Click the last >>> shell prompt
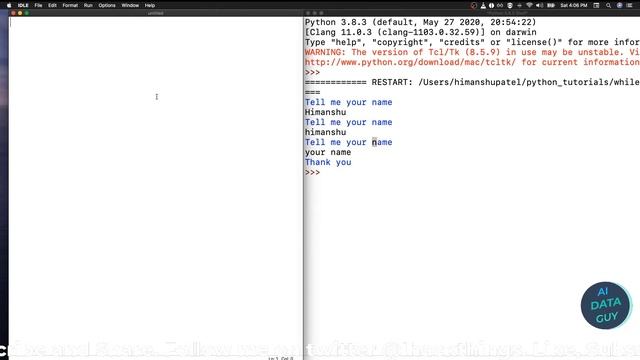Viewport: 640px width, 360px height. pos(312,172)
